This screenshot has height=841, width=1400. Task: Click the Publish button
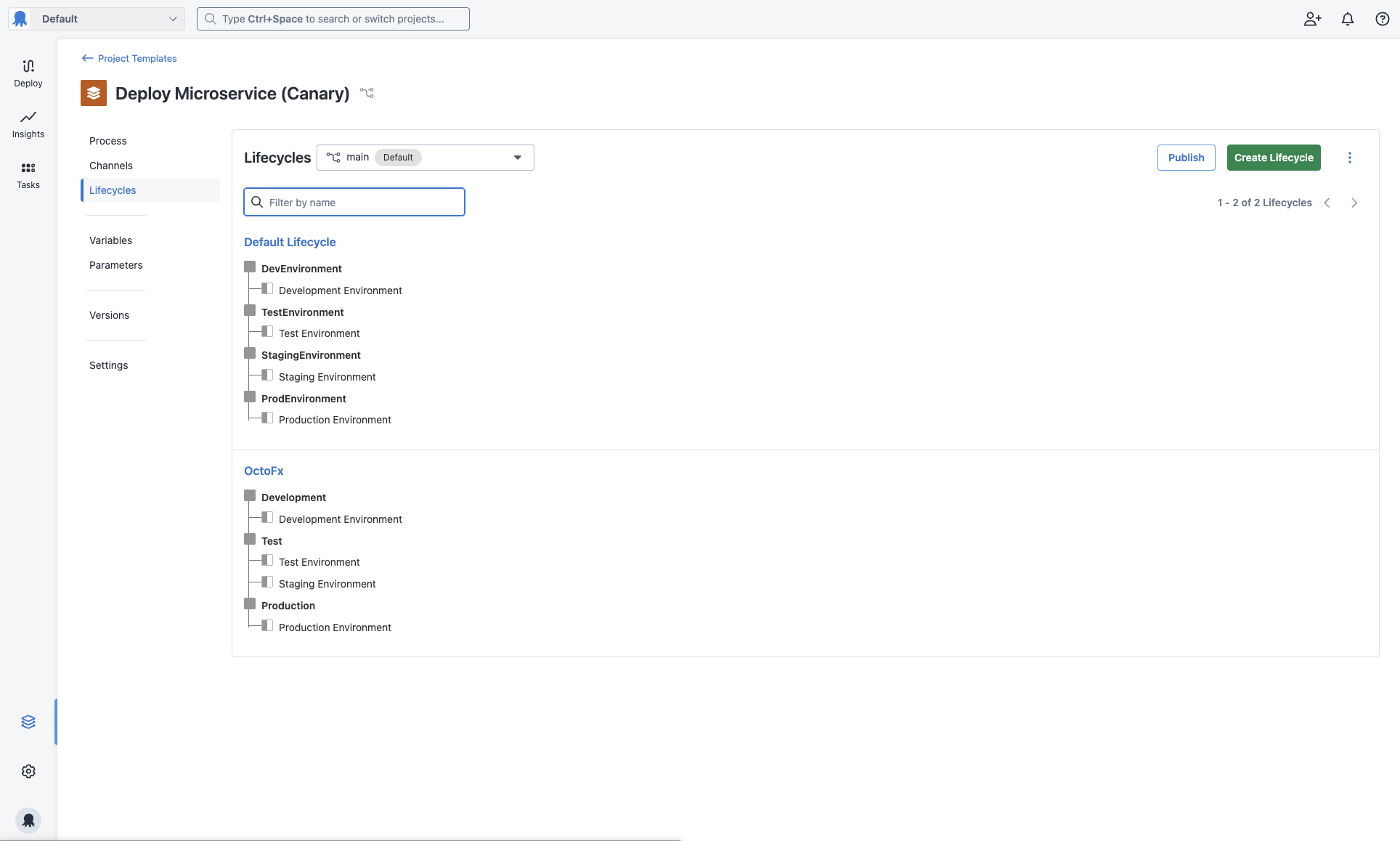tap(1186, 158)
